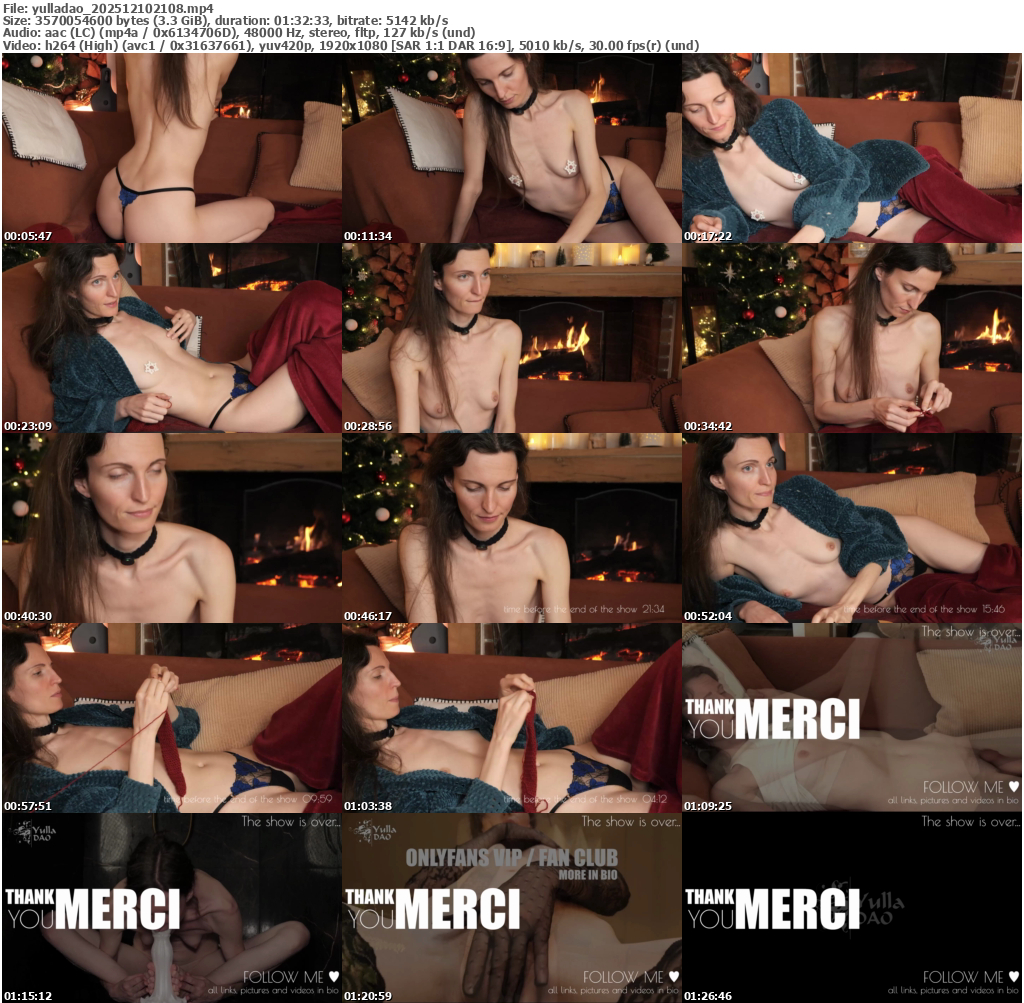
Task: Select the file name line yulladao_202512102108.mp4
Action: 108,8
